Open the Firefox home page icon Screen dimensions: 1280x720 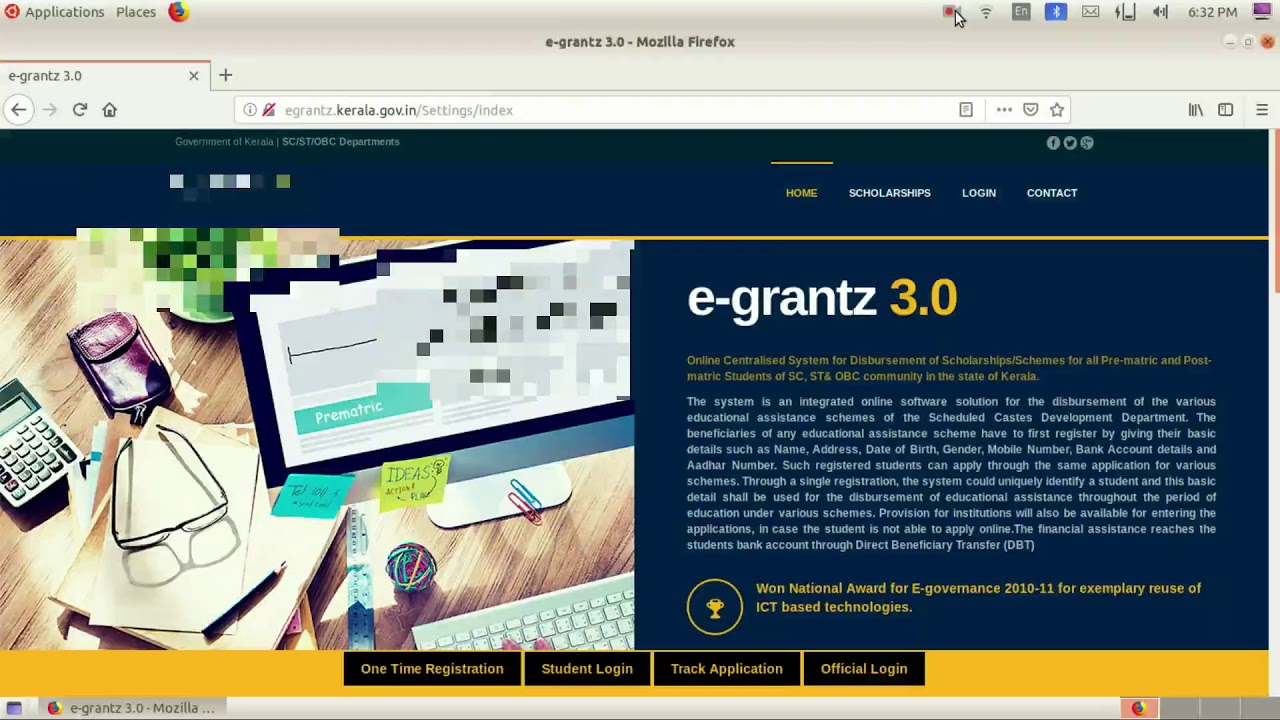pos(110,110)
